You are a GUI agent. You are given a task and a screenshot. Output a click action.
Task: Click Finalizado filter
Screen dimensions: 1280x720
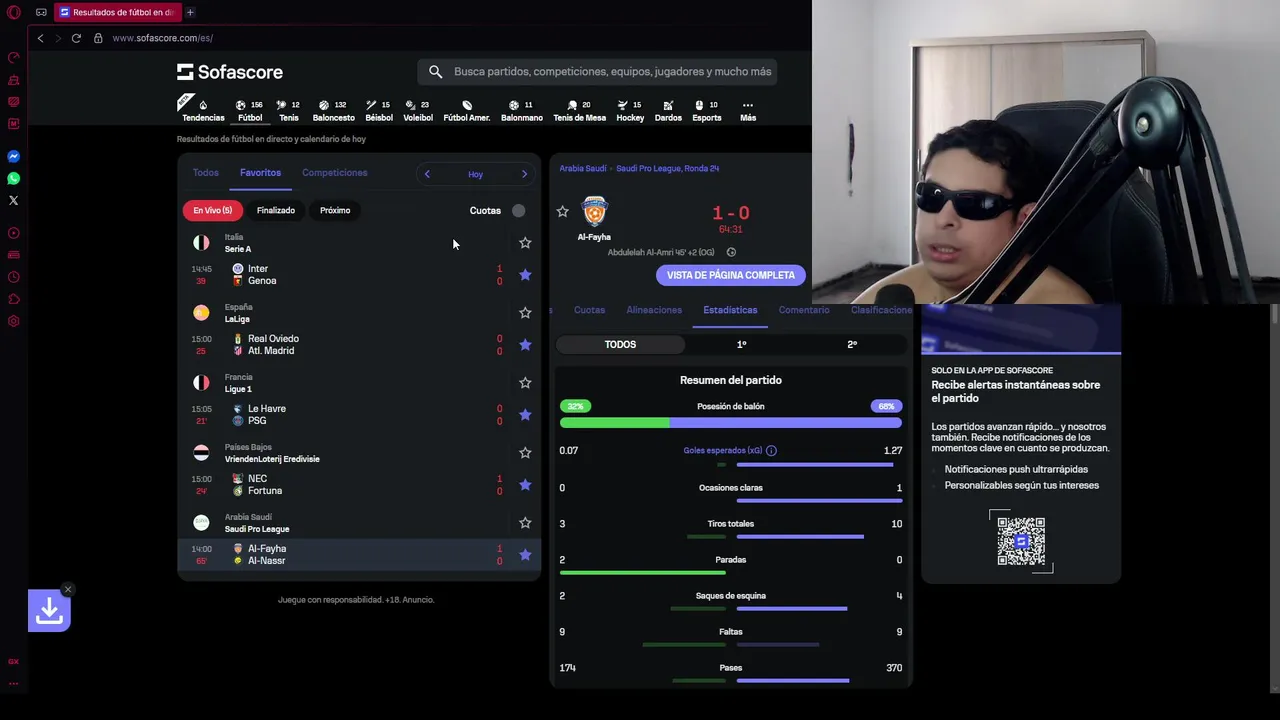click(x=276, y=210)
